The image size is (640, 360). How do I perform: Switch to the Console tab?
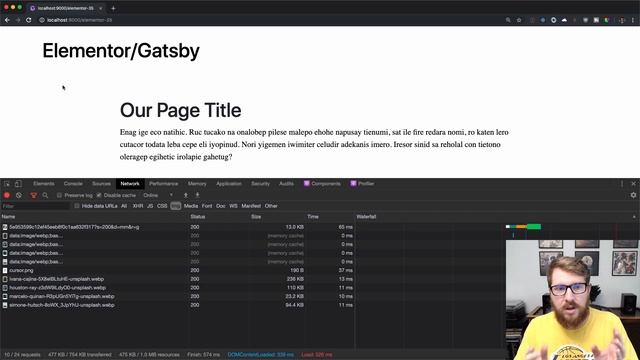tap(73, 184)
